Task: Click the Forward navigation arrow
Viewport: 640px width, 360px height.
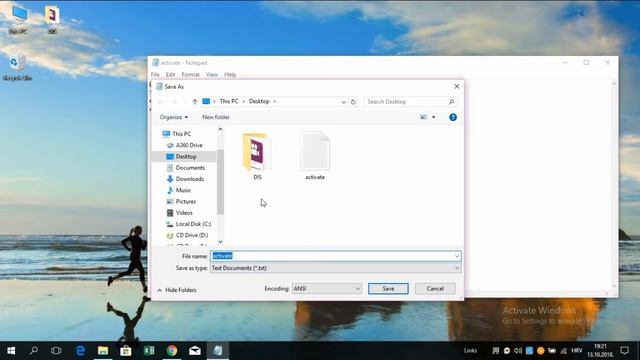Action: click(x=174, y=102)
